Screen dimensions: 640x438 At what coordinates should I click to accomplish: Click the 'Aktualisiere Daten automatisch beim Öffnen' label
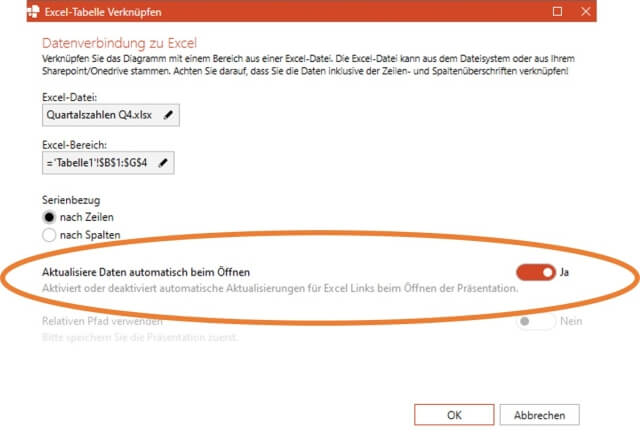pyautogui.click(x=145, y=271)
